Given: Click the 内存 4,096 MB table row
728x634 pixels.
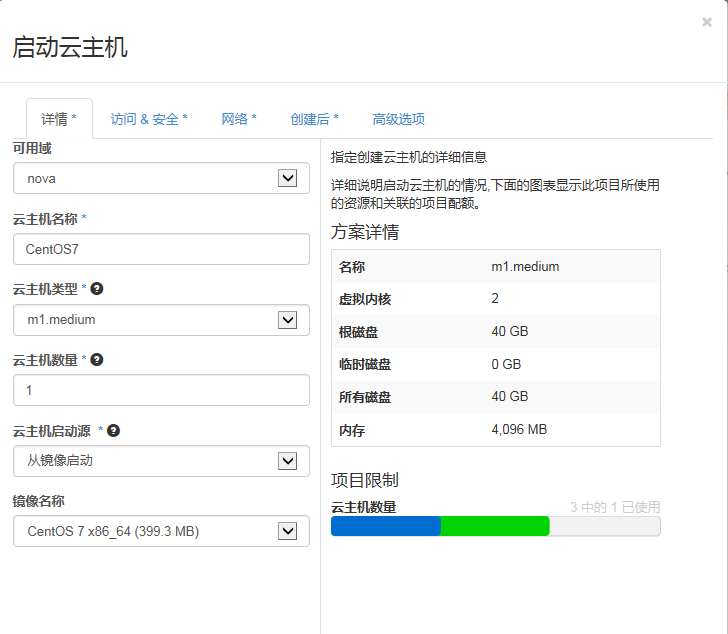Looking at the screenshot, I should click(x=495, y=430).
